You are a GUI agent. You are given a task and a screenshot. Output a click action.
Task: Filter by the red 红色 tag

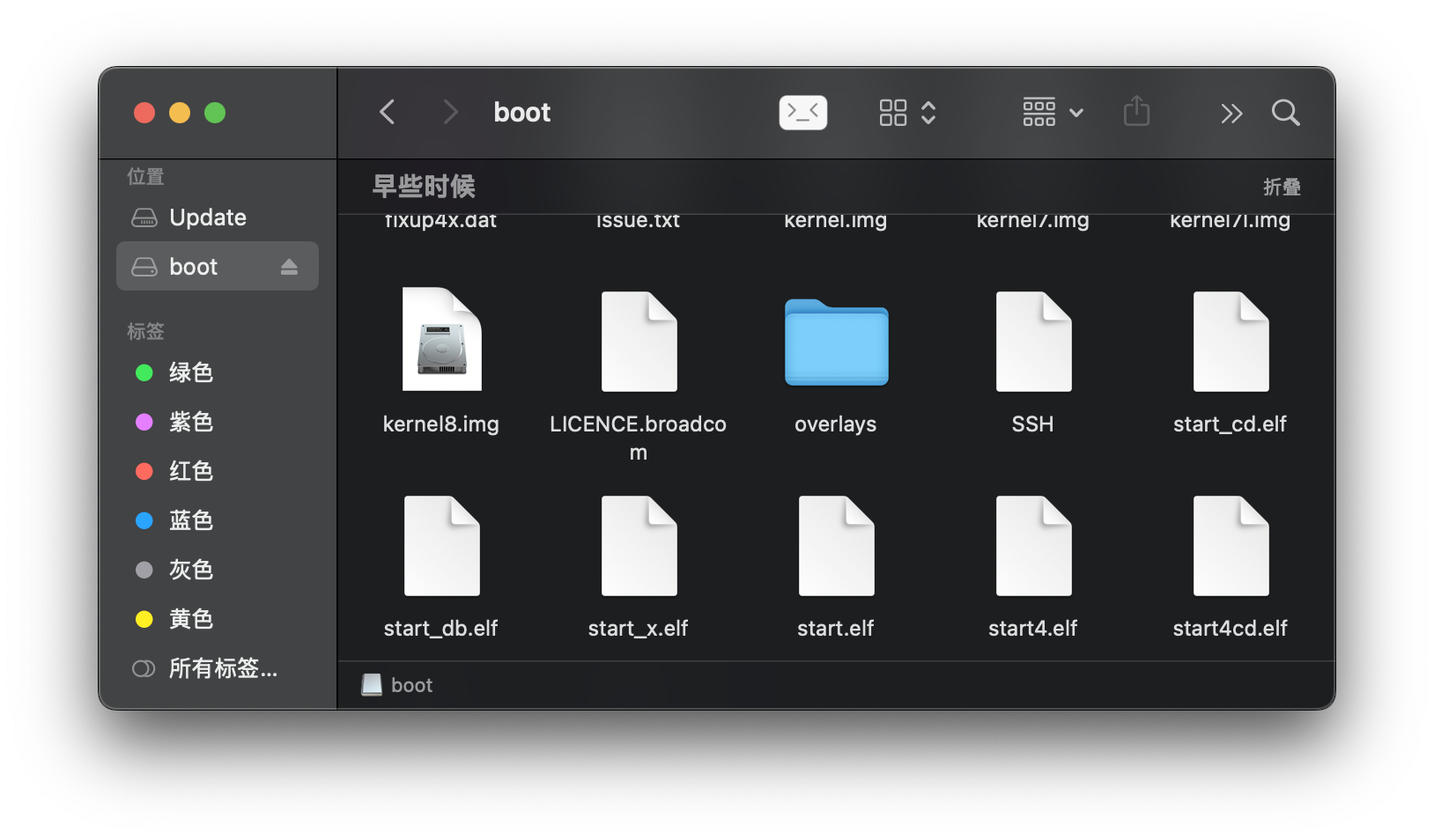pos(190,471)
